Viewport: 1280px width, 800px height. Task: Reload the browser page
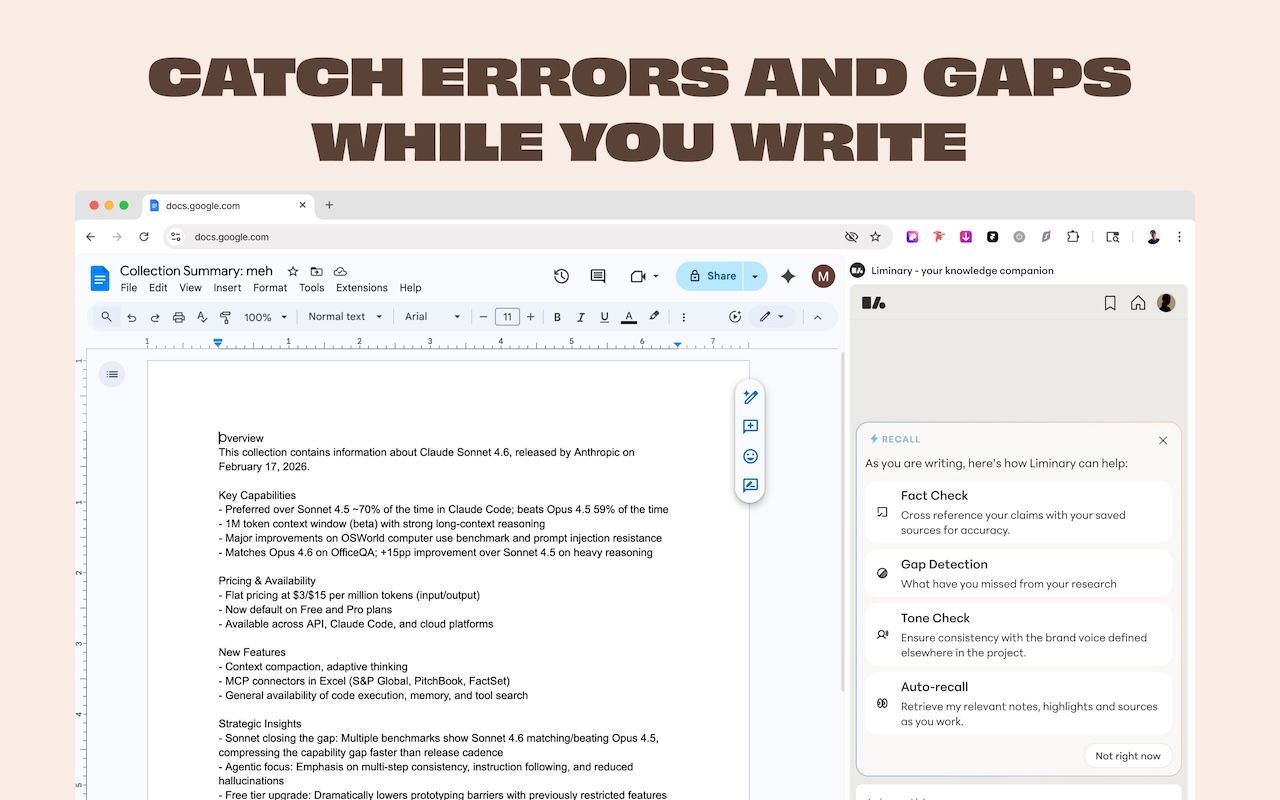[144, 237]
